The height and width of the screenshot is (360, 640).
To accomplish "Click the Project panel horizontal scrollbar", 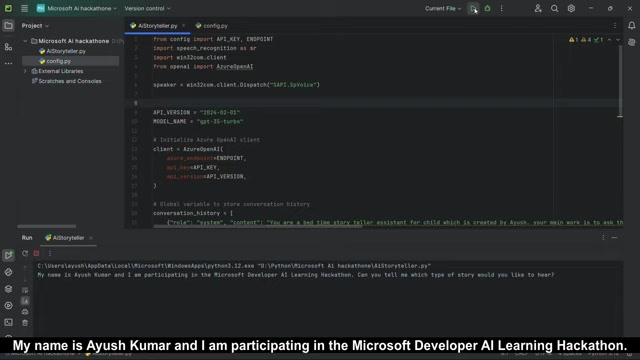I will [47, 226].
